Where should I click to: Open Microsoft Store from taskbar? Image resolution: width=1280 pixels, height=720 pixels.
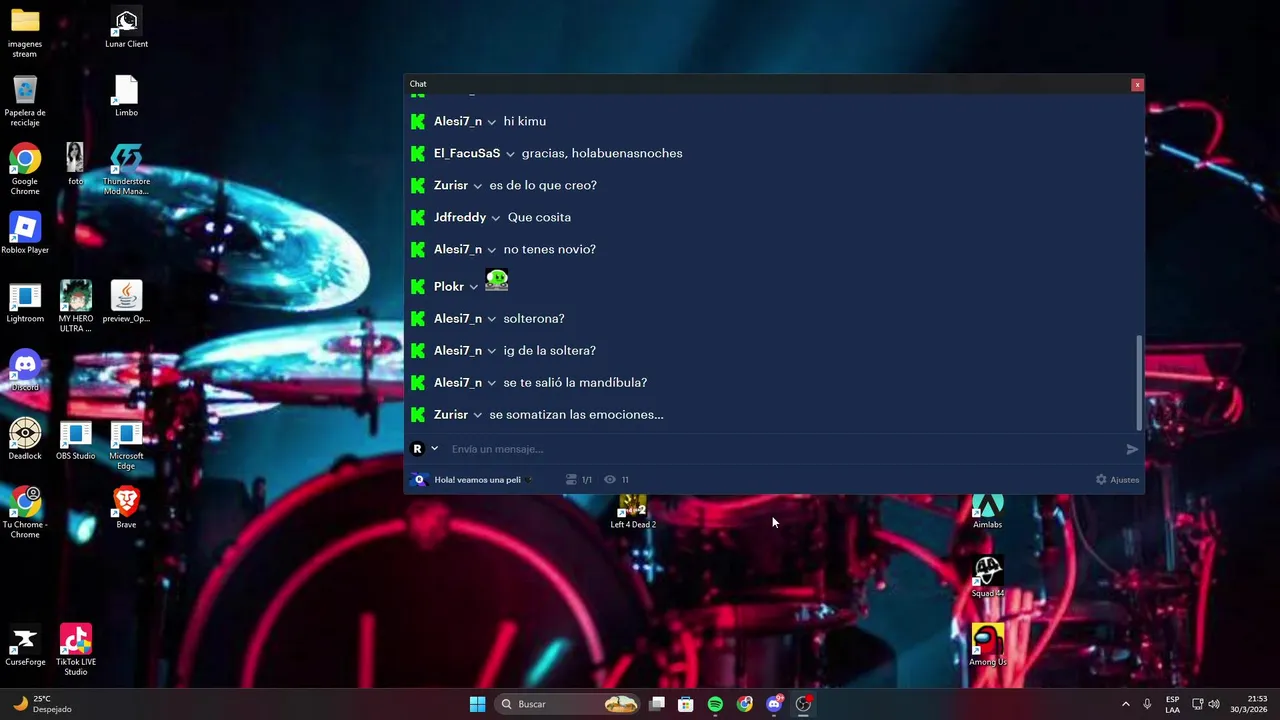(x=686, y=704)
